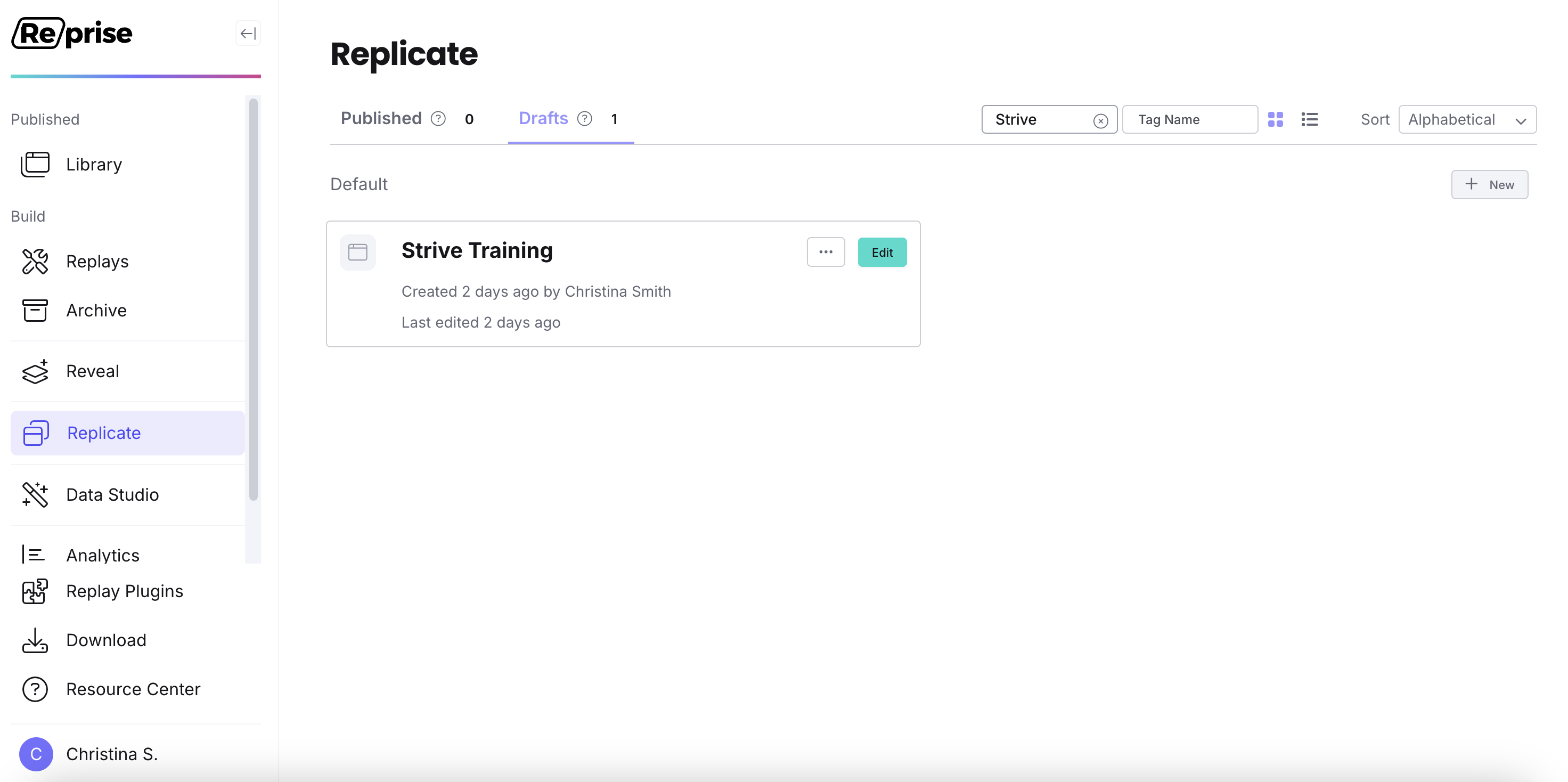The image size is (1568, 782).
Task: Click the 'Default' group label
Action: click(x=359, y=184)
